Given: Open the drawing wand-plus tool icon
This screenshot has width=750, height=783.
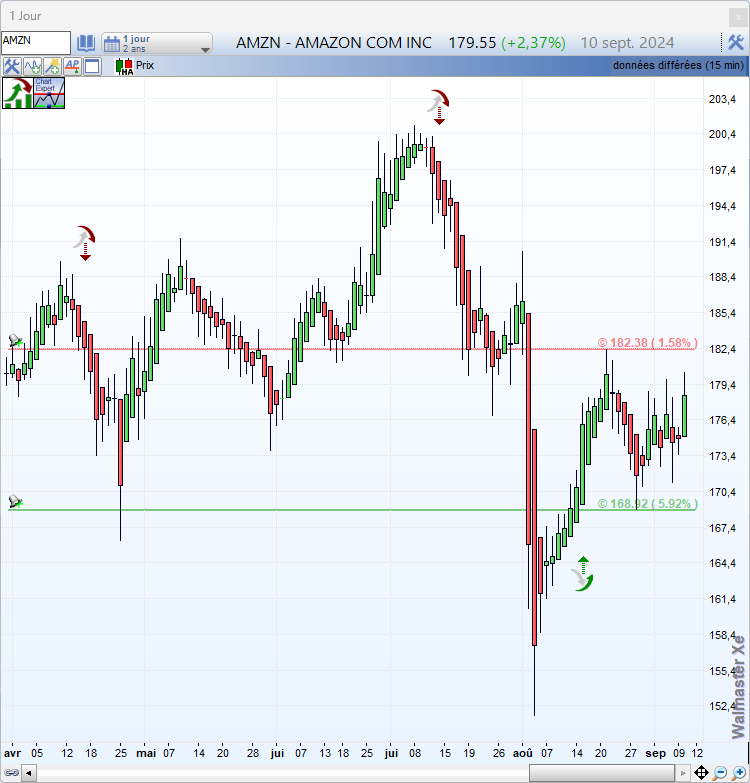Looking at the screenshot, I should click(x=52, y=66).
